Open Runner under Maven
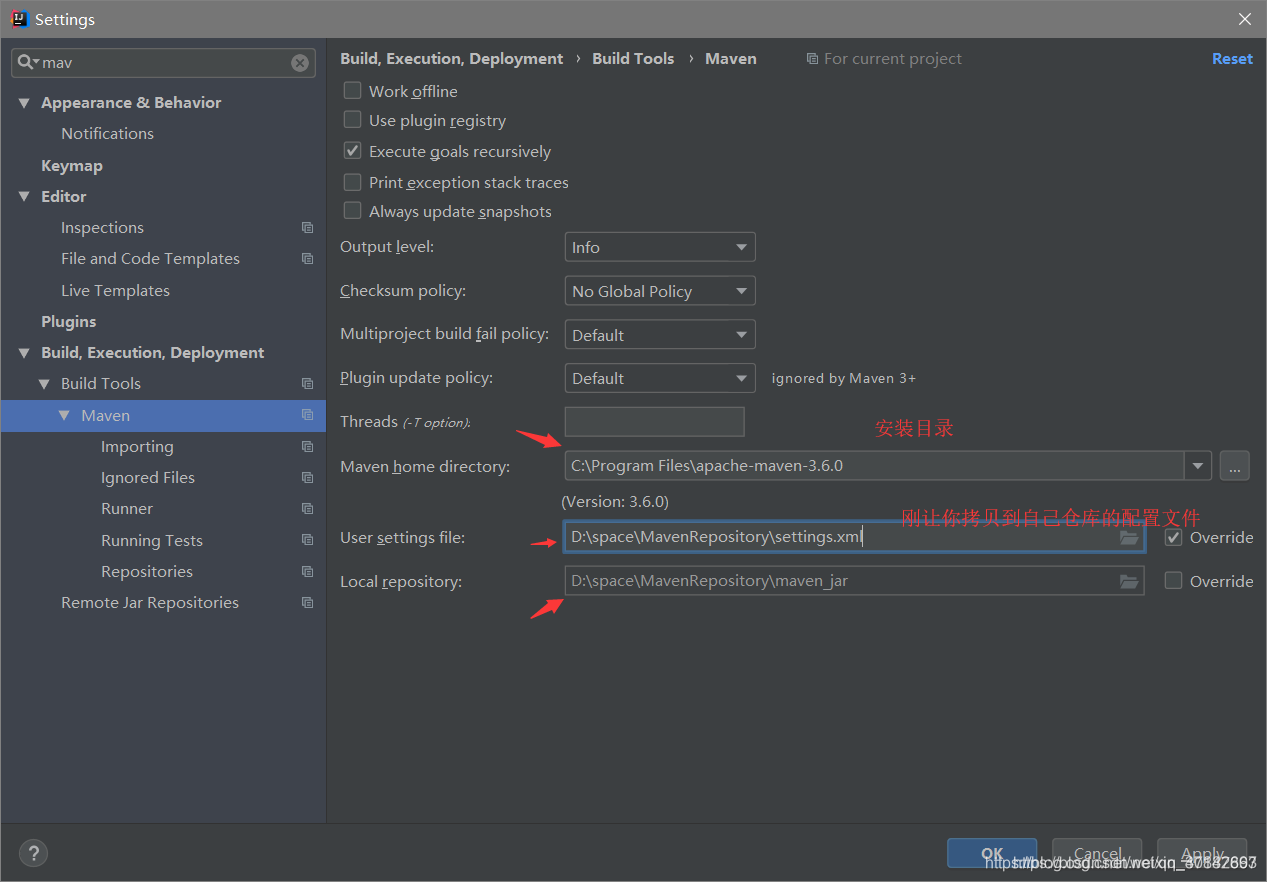 [x=127, y=509]
